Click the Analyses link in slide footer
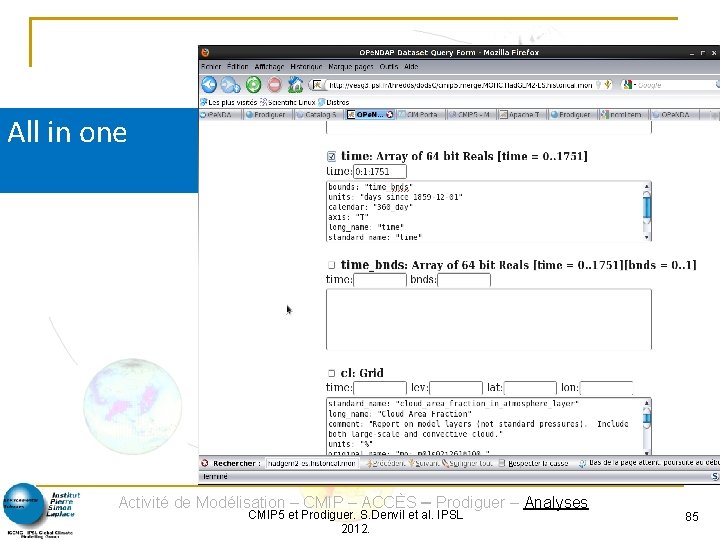The height and width of the screenshot is (540, 720). pyautogui.click(x=556, y=502)
